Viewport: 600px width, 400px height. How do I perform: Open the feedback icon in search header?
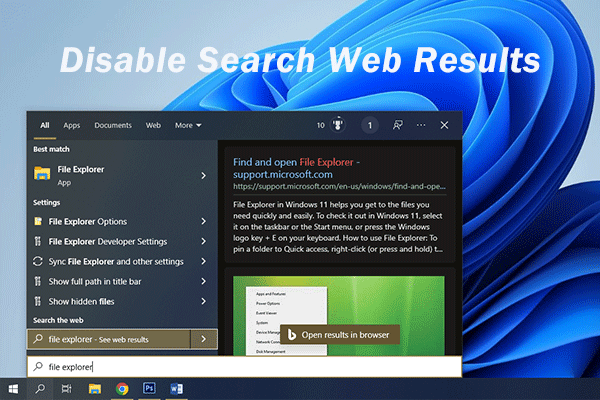(x=398, y=125)
